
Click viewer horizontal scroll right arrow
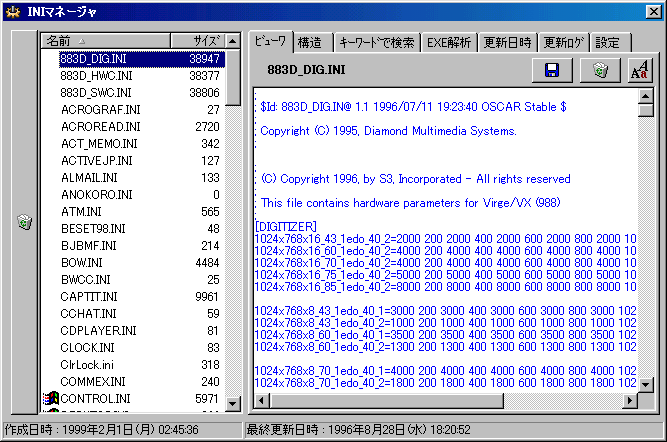tap(630, 400)
